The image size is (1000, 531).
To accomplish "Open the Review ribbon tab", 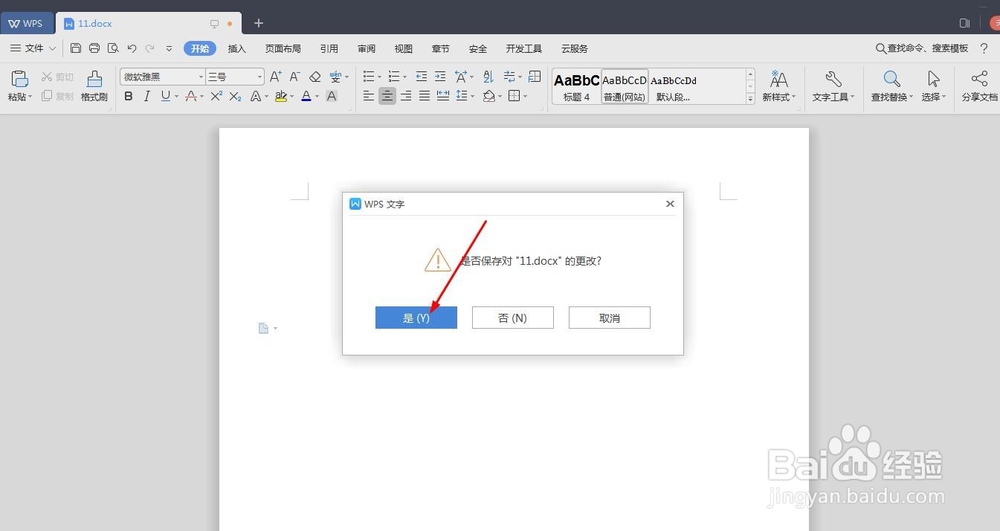I will point(366,48).
